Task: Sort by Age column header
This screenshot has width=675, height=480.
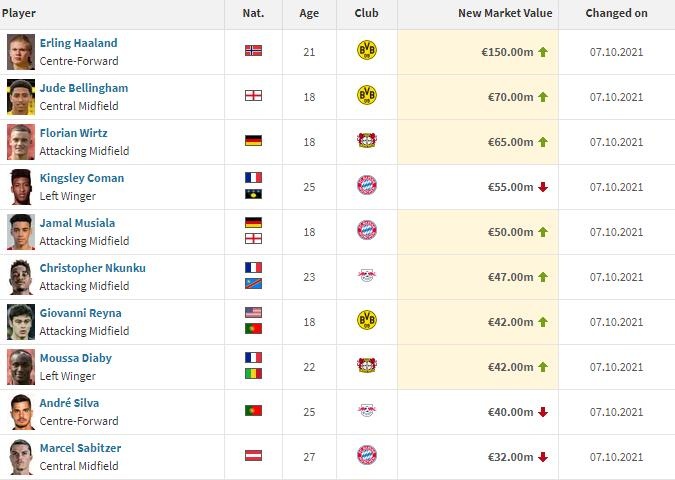Action: (309, 13)
